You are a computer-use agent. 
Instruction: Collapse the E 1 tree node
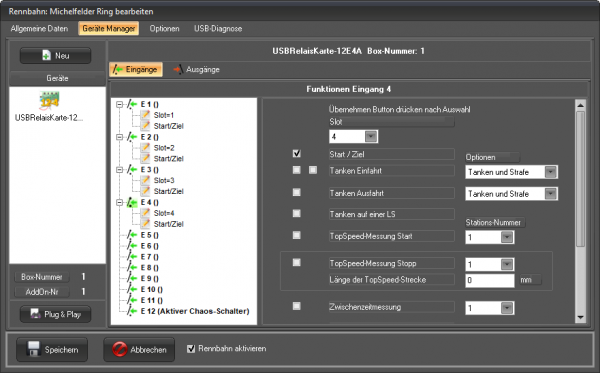119,104
